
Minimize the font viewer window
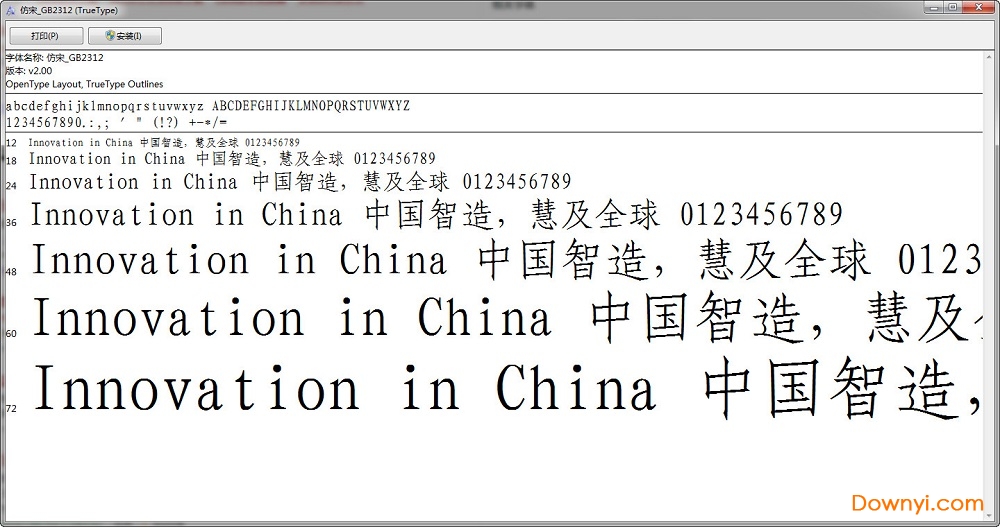(x=935, y=7)
